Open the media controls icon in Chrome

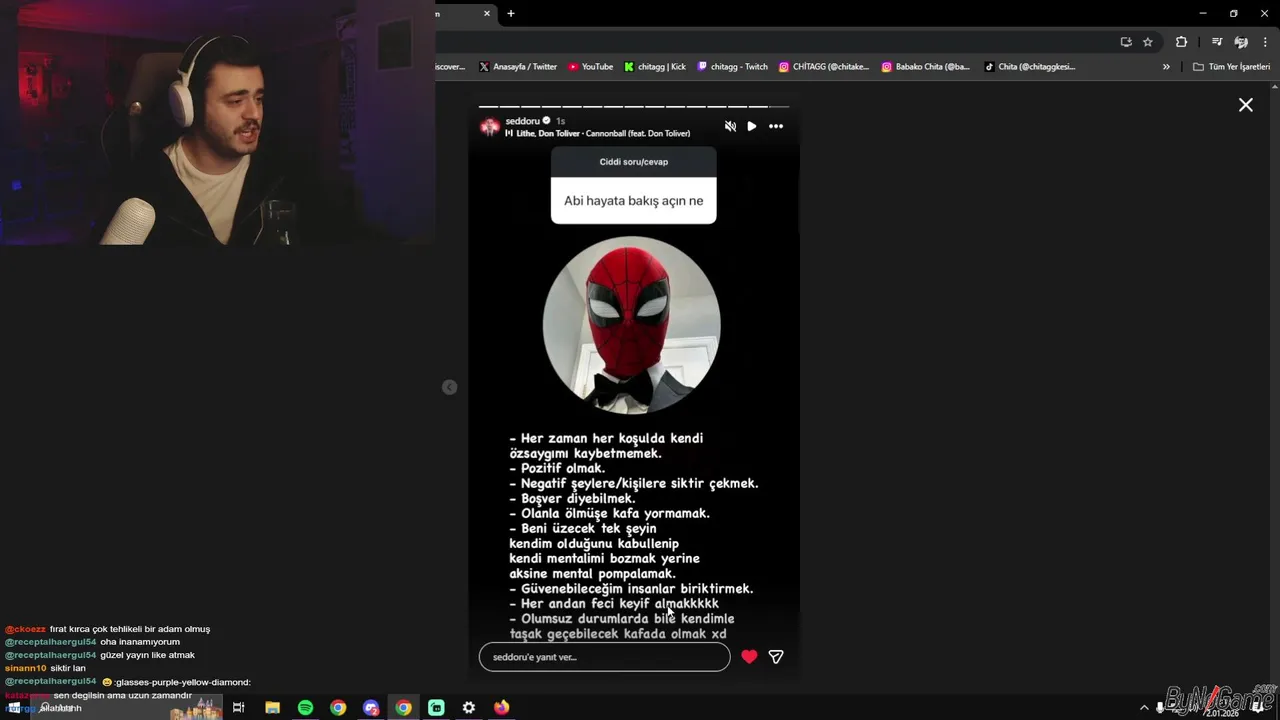(1217, 42)
